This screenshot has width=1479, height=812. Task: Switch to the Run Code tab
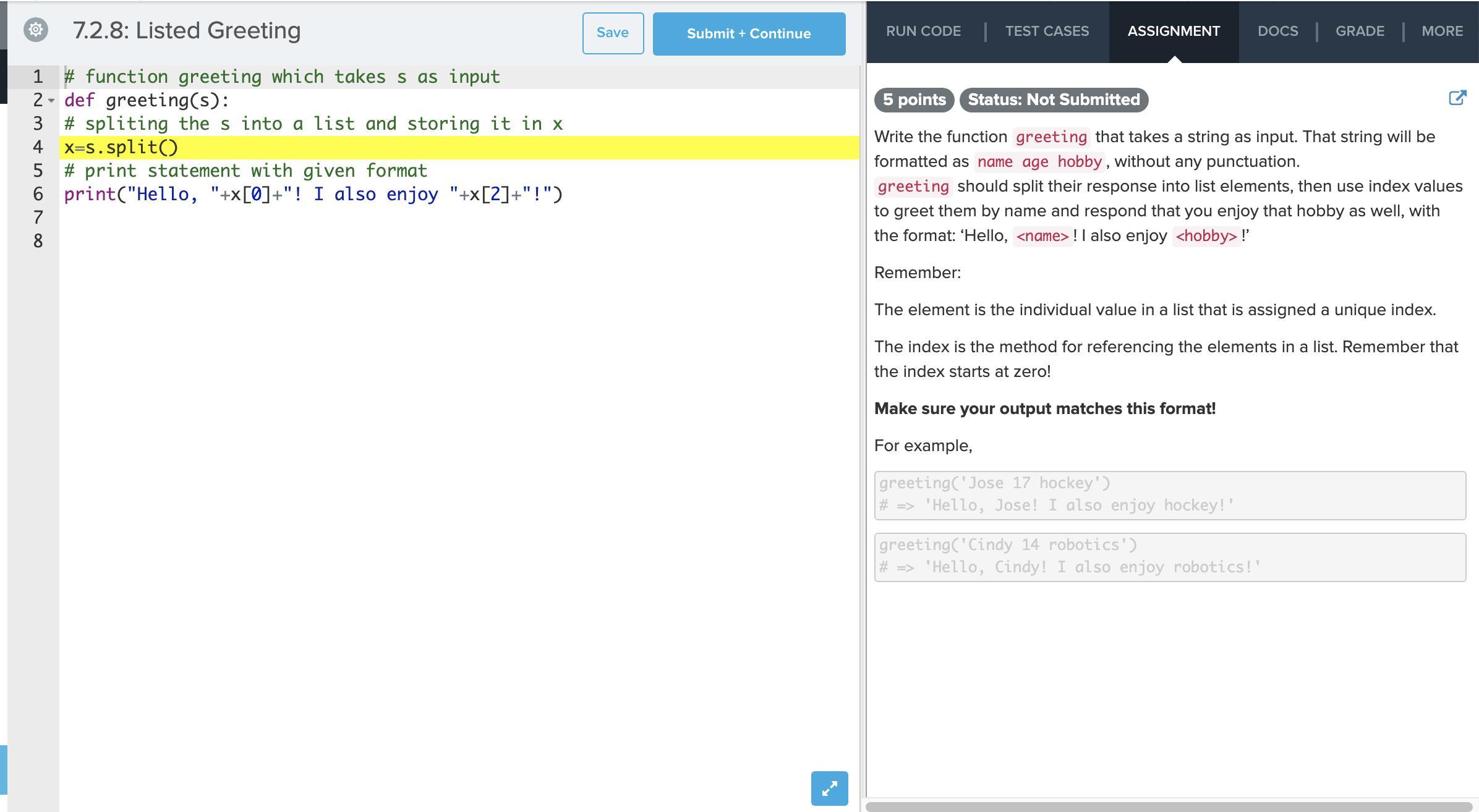click(923, 32)
